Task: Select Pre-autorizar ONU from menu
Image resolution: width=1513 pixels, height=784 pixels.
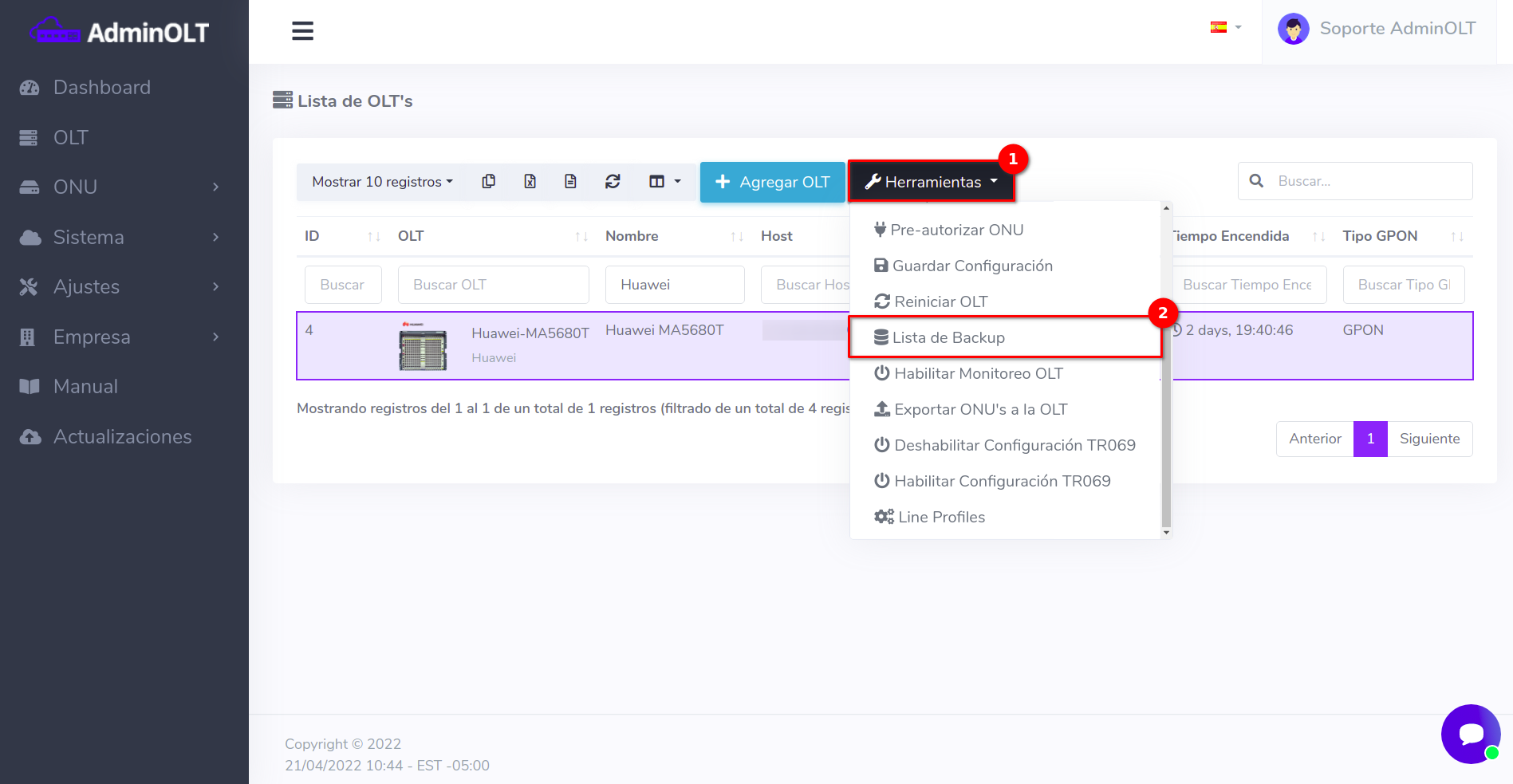Action: pyautogui.click(x=956, y=230)
